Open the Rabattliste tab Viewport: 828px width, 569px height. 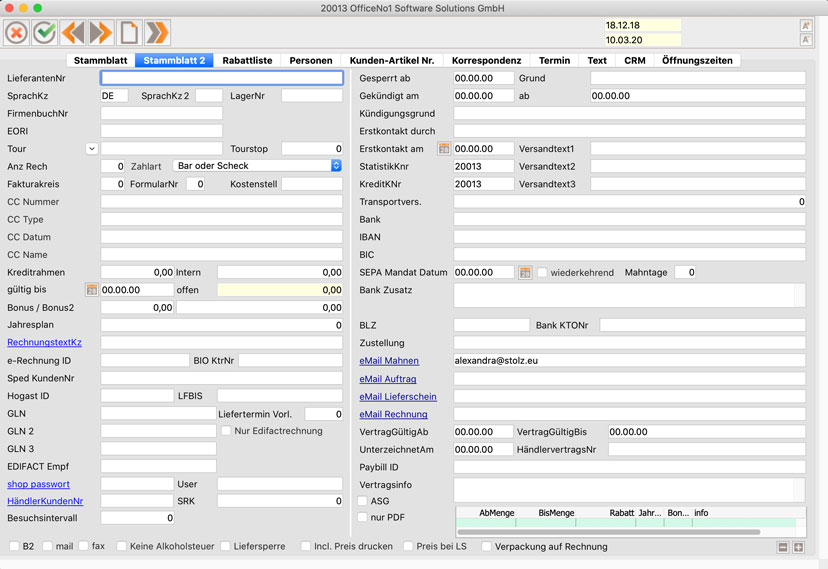point(247,60)
